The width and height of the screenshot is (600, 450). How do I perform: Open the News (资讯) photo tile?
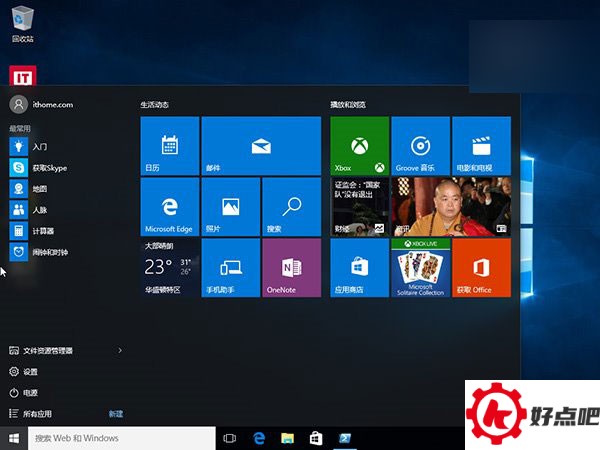451,207
